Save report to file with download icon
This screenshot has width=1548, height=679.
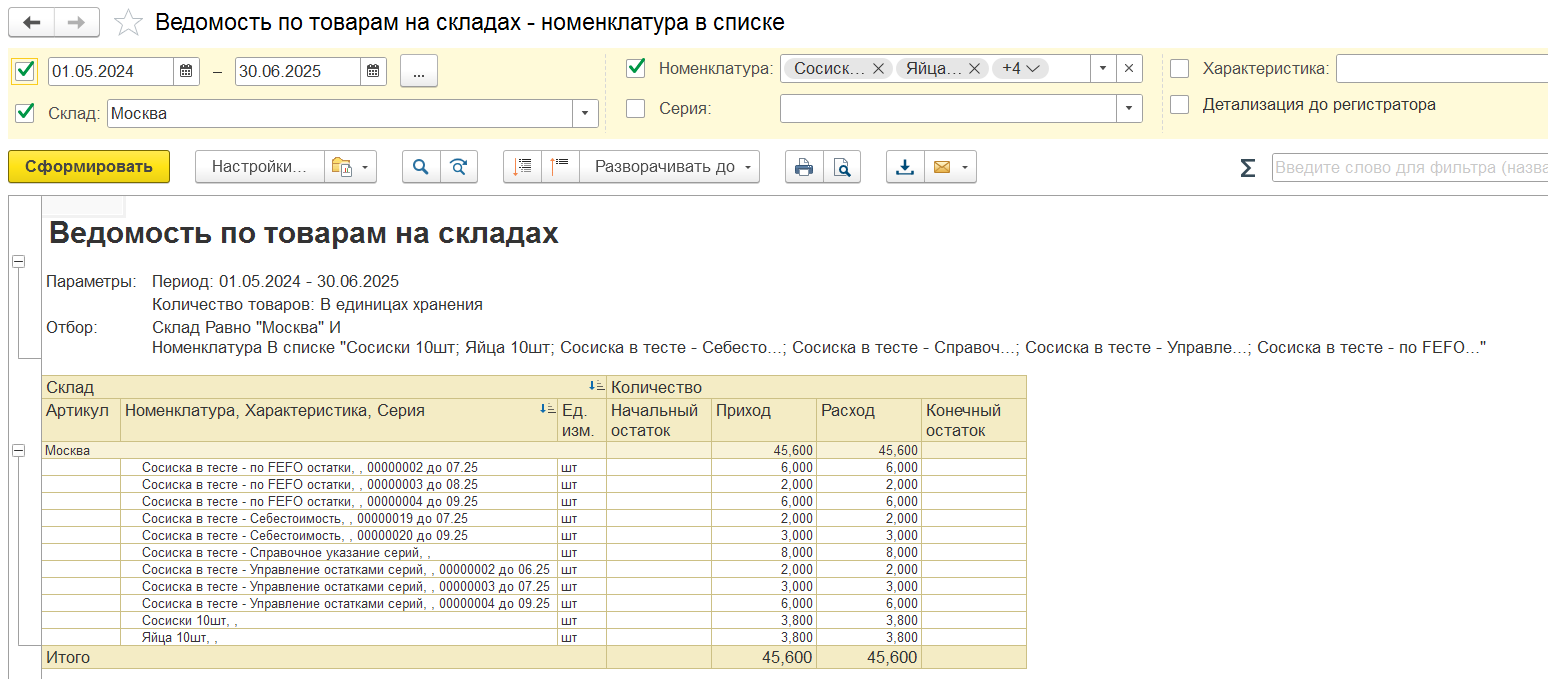(x=905, y=167)
